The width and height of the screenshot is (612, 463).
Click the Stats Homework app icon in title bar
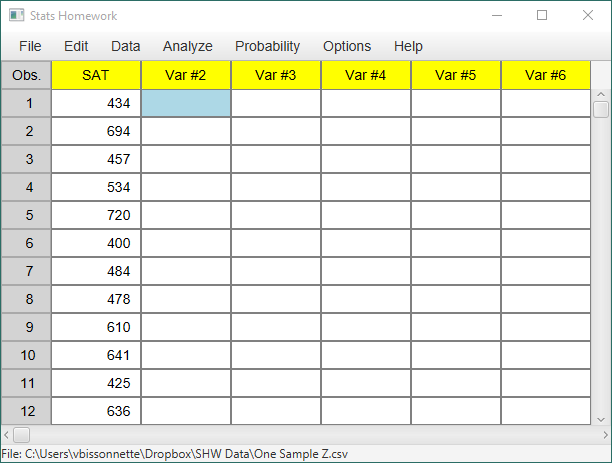(x=16, y=16)
